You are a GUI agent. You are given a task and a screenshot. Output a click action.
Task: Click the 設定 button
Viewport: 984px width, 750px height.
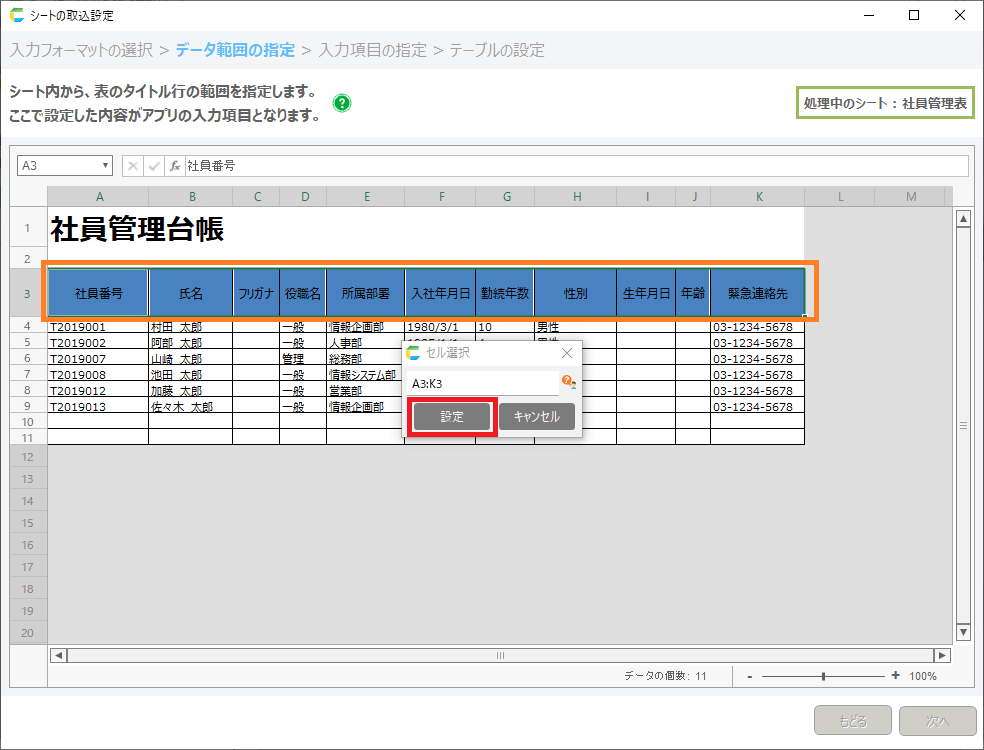pyautogui.click(x=452, y=417)
